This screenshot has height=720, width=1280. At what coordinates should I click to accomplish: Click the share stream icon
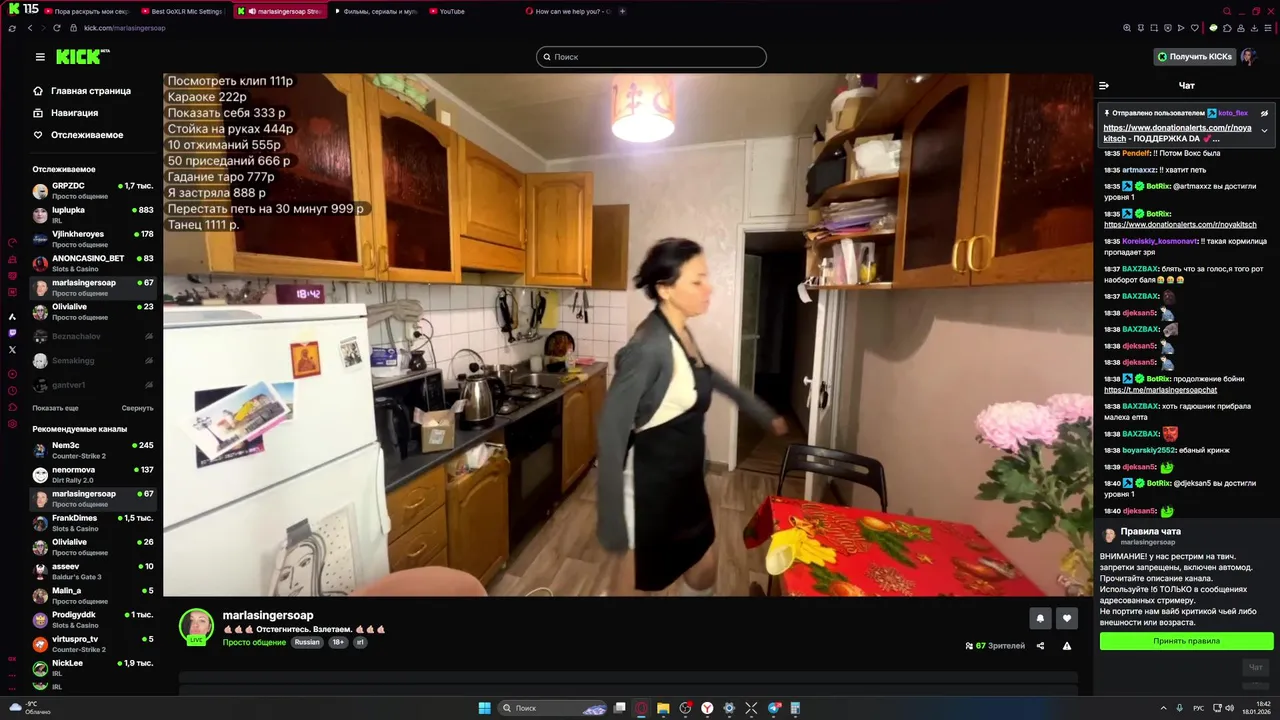coord(1040,646)
